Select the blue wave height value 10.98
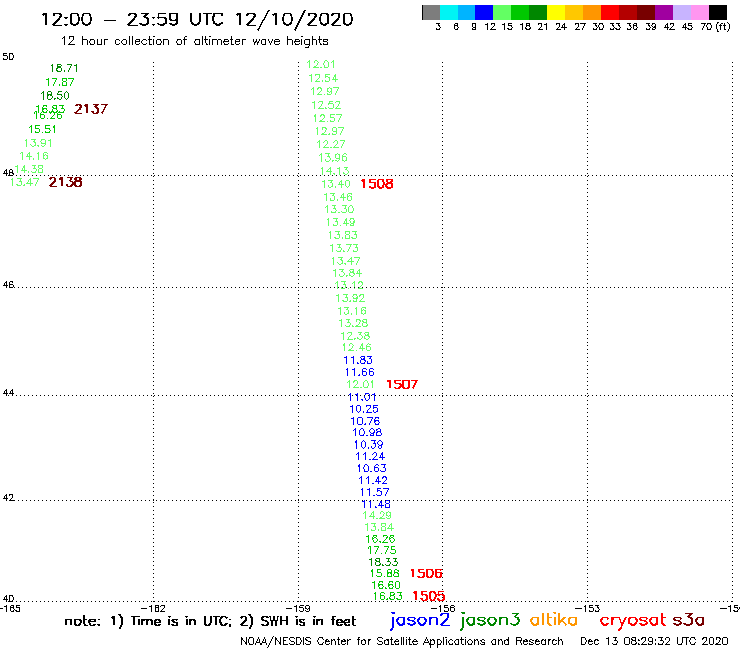Viewport: 740px width, 650px height. (367, 432)
